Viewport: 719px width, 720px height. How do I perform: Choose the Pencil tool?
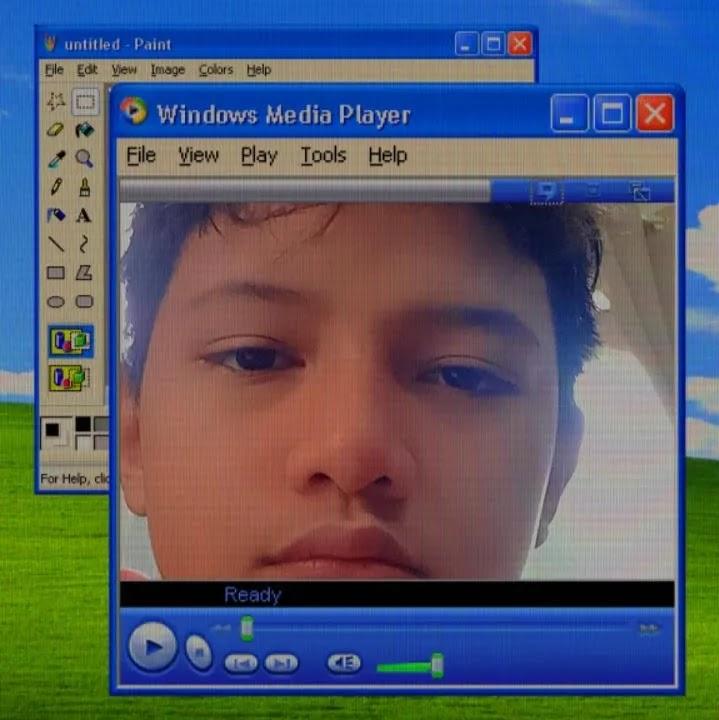coord(56,187)
